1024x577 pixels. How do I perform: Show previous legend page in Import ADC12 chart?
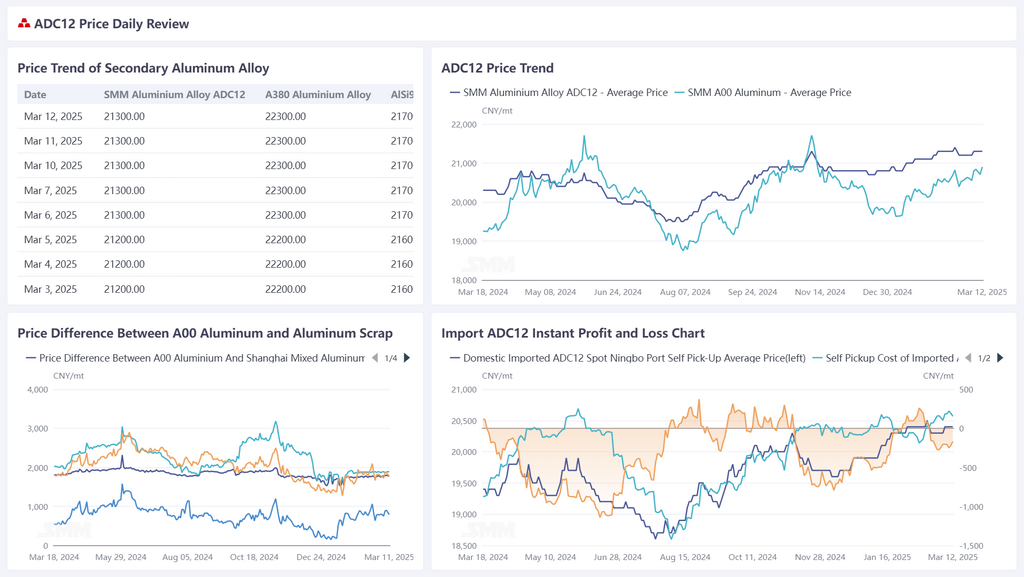click(x=968, y=358)
